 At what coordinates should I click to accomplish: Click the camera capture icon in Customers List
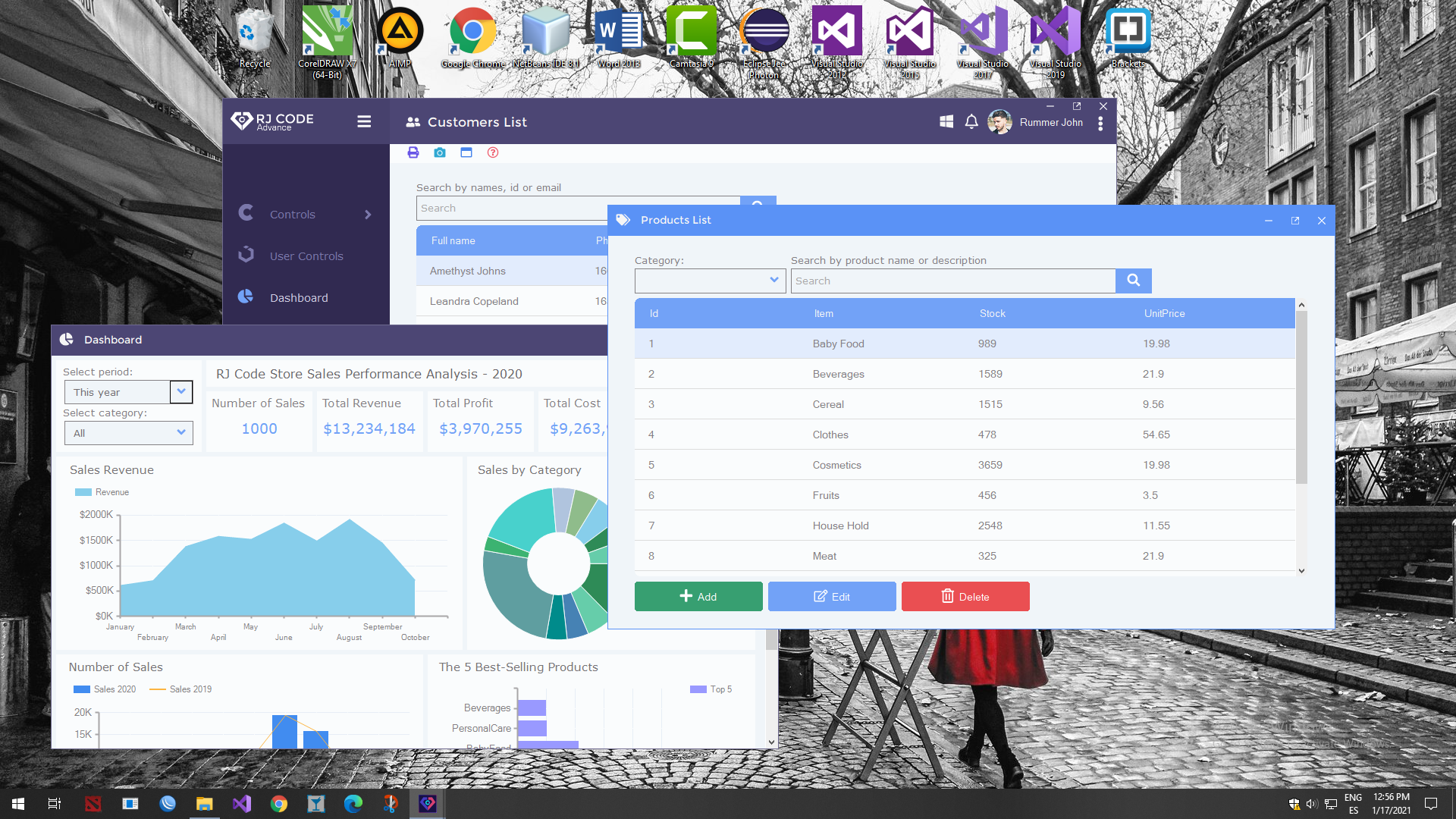click(440, 152)
